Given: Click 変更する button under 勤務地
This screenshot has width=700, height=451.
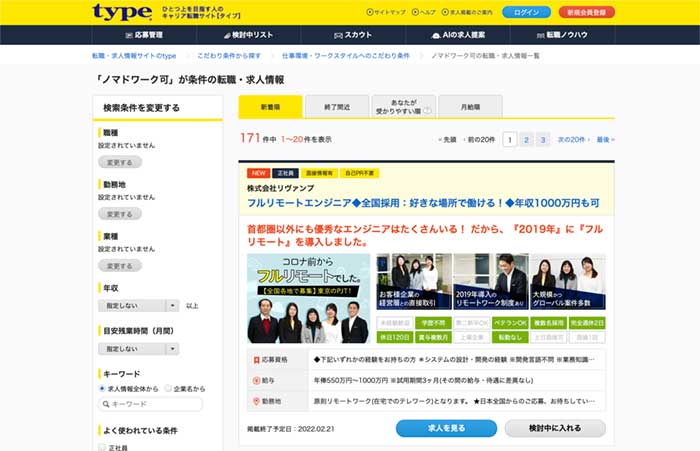Looking at the screenshot, I should point(120,214).
